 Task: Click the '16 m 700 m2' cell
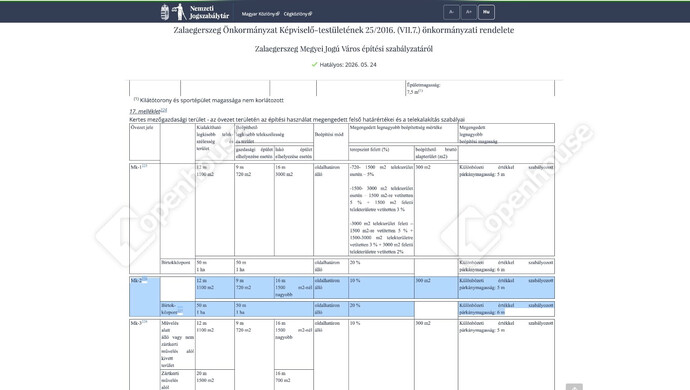click(294, 380)
